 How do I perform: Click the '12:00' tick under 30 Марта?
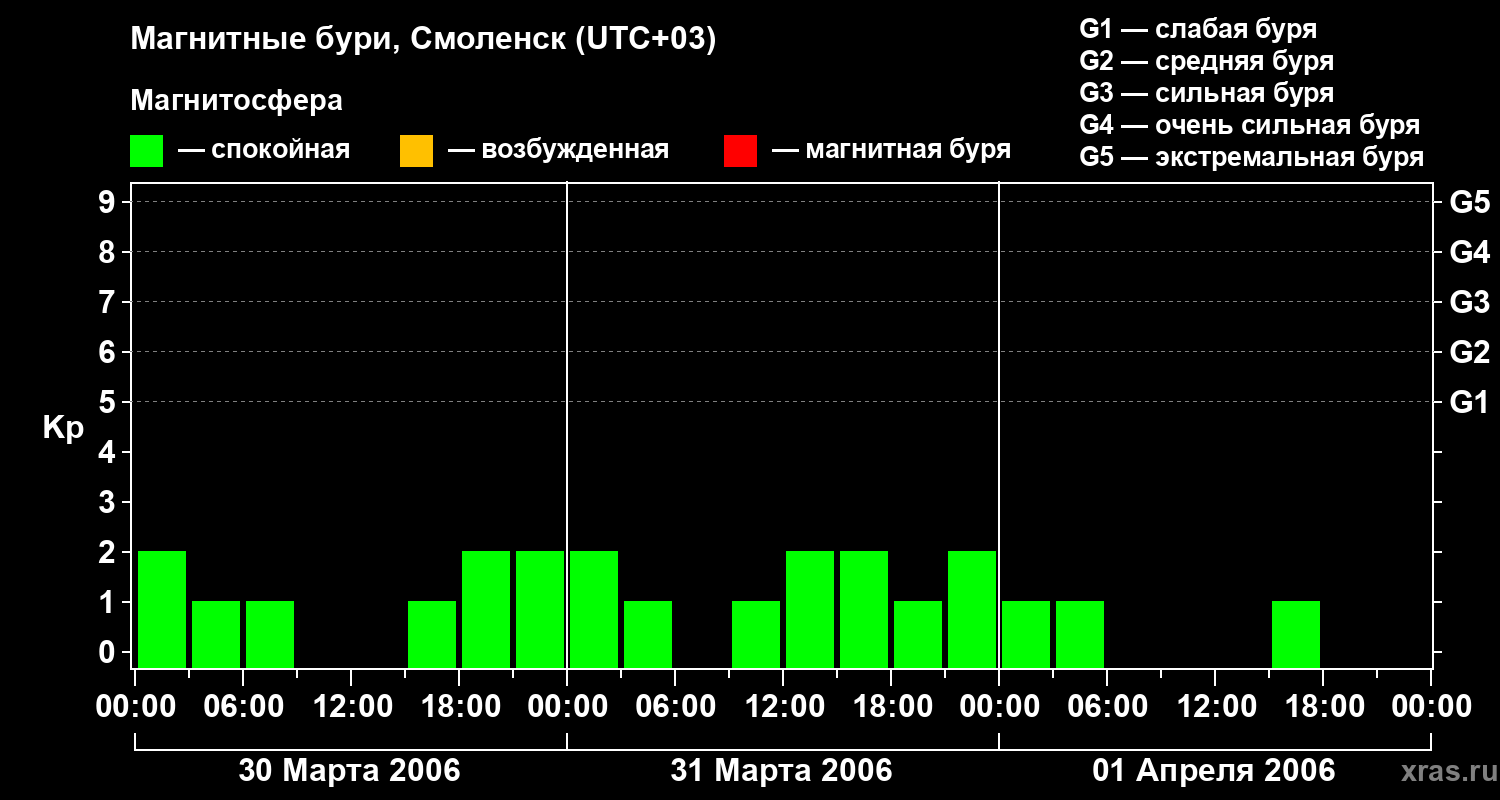tap(351, 707)
